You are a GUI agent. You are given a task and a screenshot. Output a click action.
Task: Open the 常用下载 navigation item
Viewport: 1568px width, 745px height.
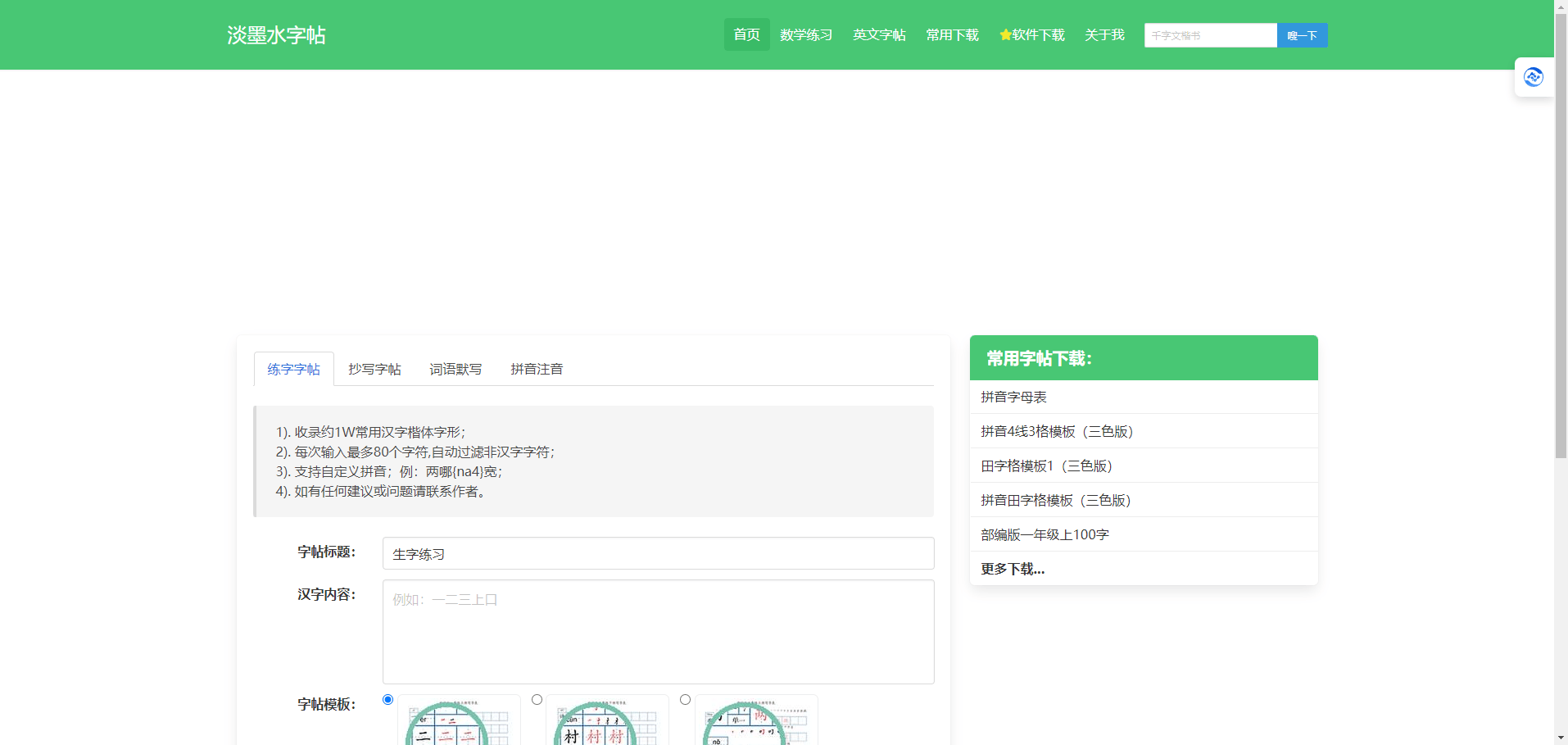click(x=952, y=35)
